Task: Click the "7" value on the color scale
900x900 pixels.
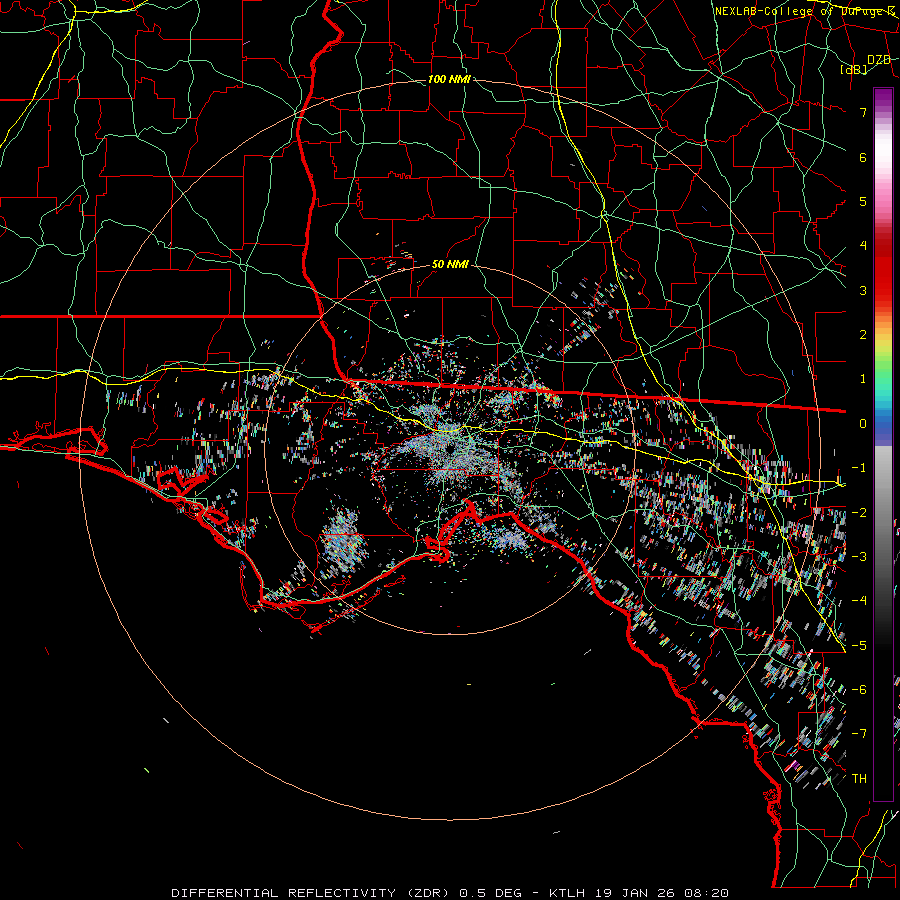Action: click(x=863, y=112)
